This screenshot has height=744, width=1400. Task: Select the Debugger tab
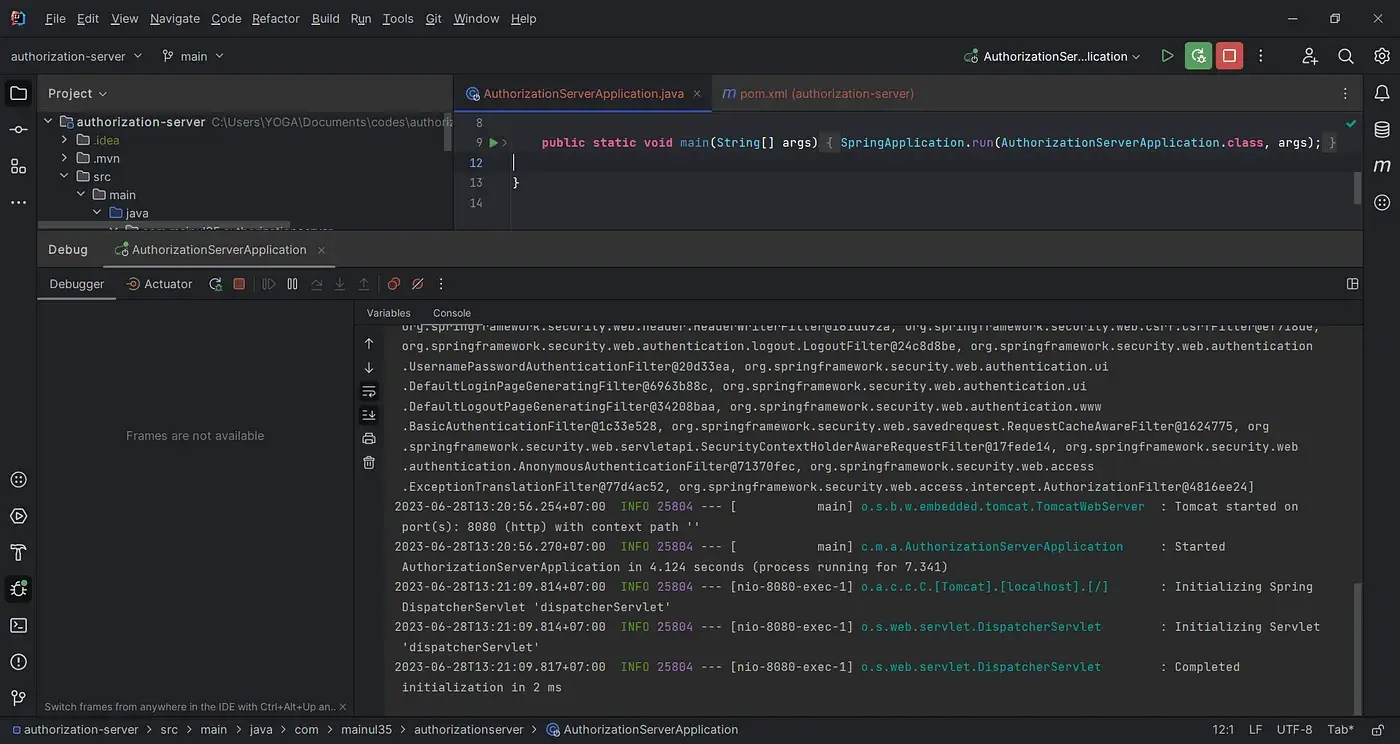(77, 284)
